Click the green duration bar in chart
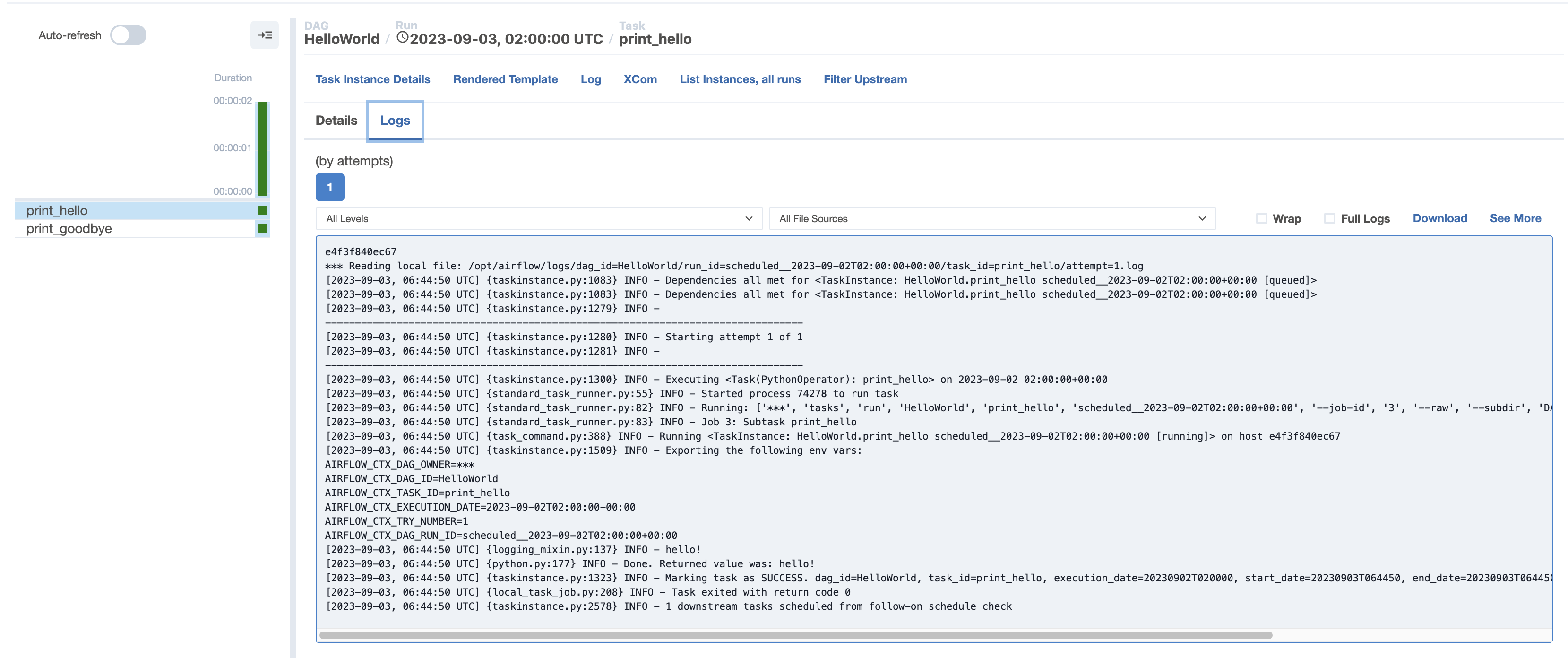This screenshot has height=658, width=1568. pos(263,148)
